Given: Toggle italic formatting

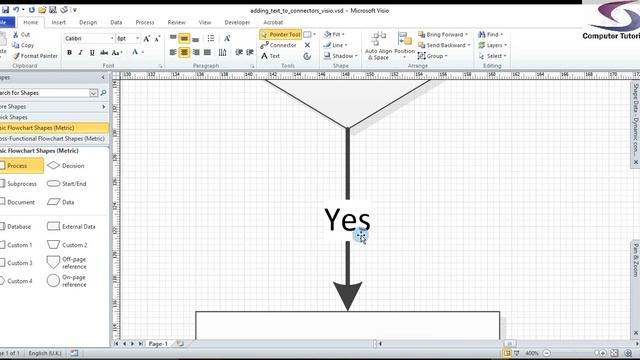Looking at the screenshot, I should tap(80, 52).
